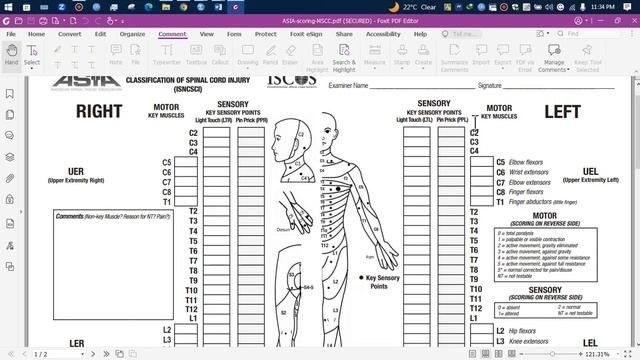Pick the Eraser tool
640x360 pixels.
pos(290,55)
